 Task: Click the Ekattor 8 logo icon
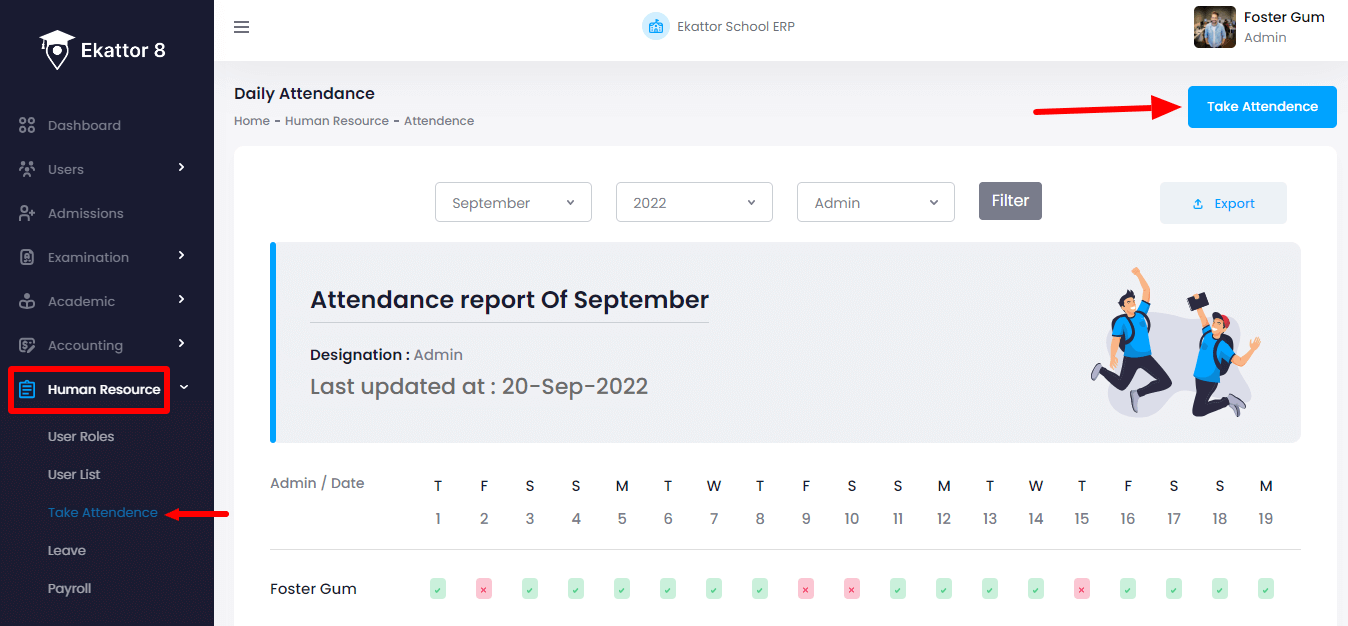tap(57, 49)
